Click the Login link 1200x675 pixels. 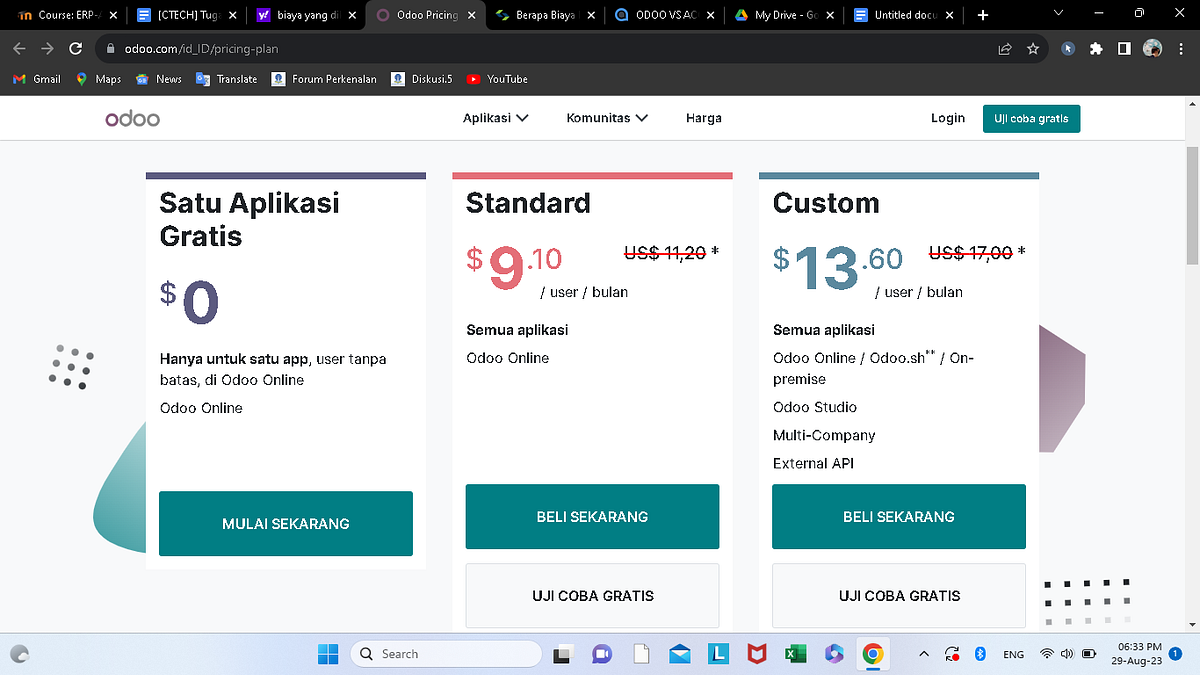click(x=948, y=118)
